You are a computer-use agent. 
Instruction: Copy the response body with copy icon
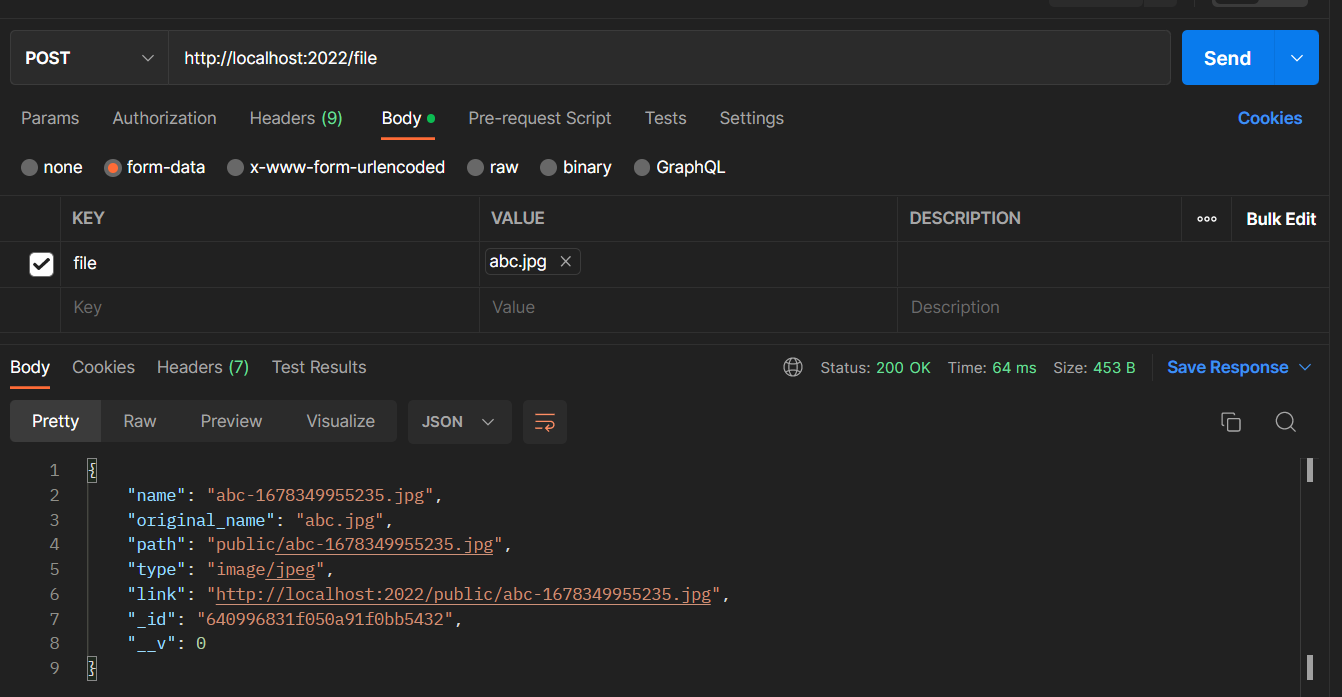1231,422
